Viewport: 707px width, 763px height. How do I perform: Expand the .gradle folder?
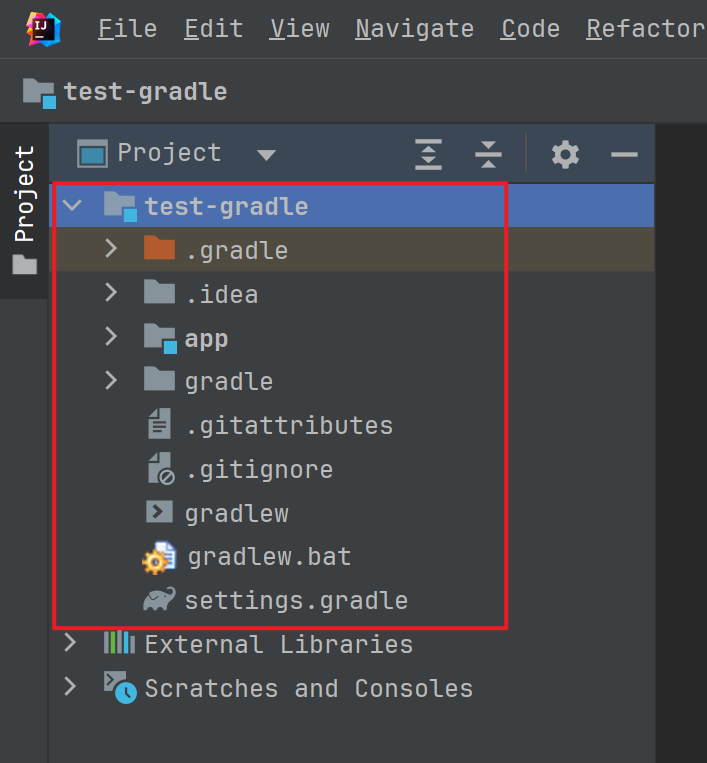point(111,250)
